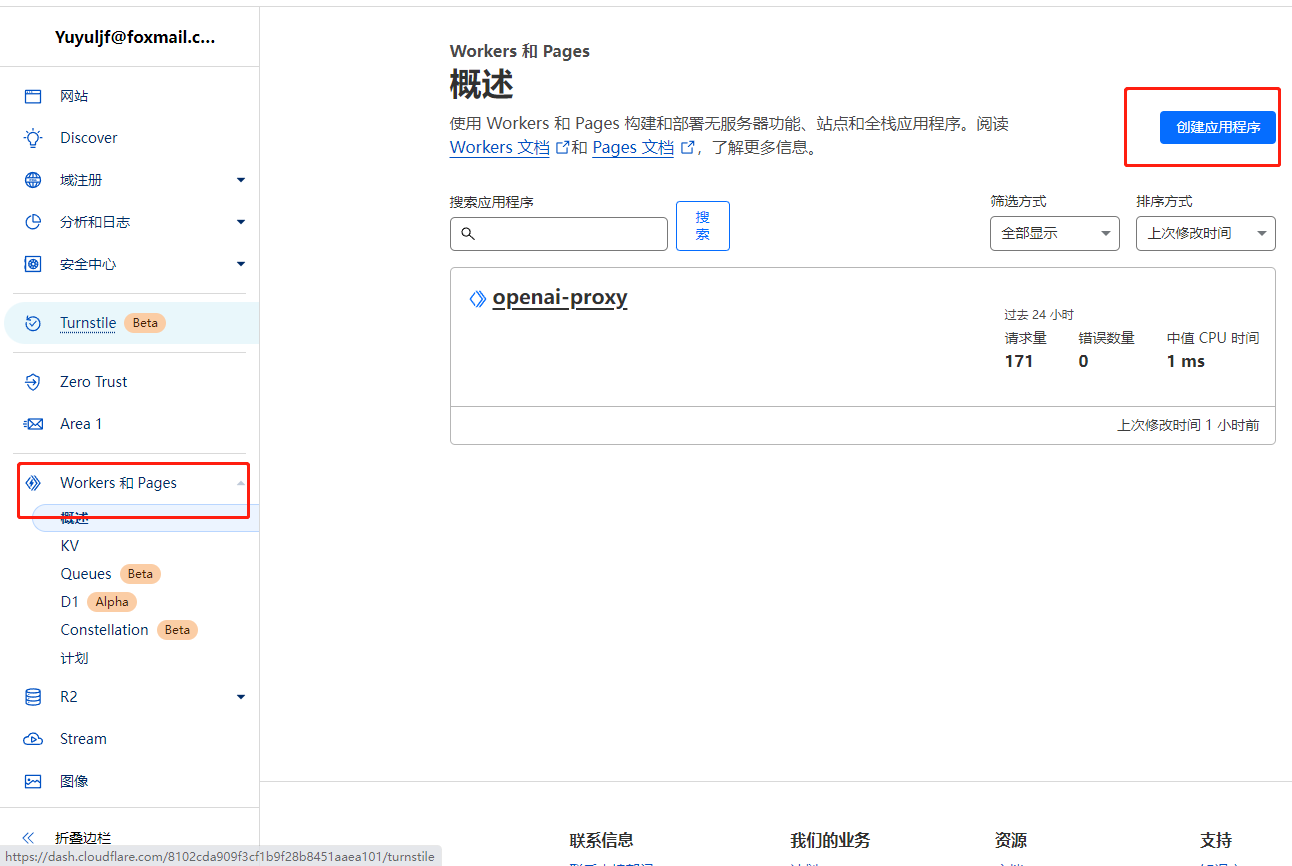This screenshot has width=1292, height=866.
Task: Expand the R2 section chevron
Action: (240, 696)
